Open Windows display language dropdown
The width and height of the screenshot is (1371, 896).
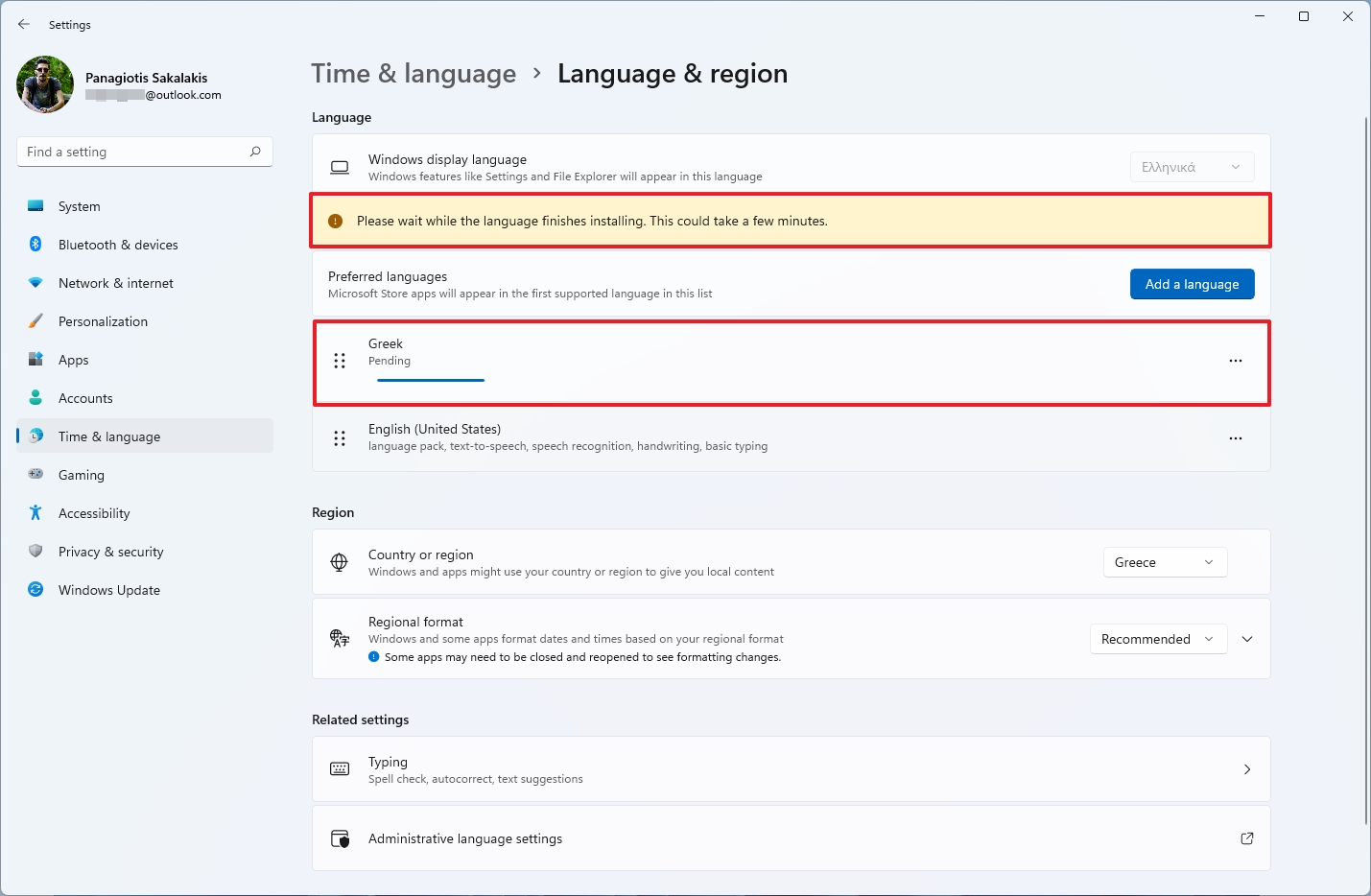(1192, 168)
